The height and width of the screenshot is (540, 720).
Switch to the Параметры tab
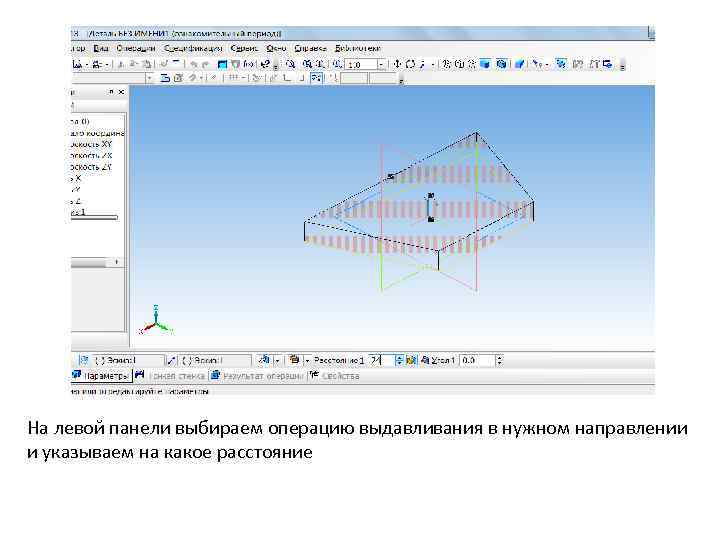tap(101, 376)
